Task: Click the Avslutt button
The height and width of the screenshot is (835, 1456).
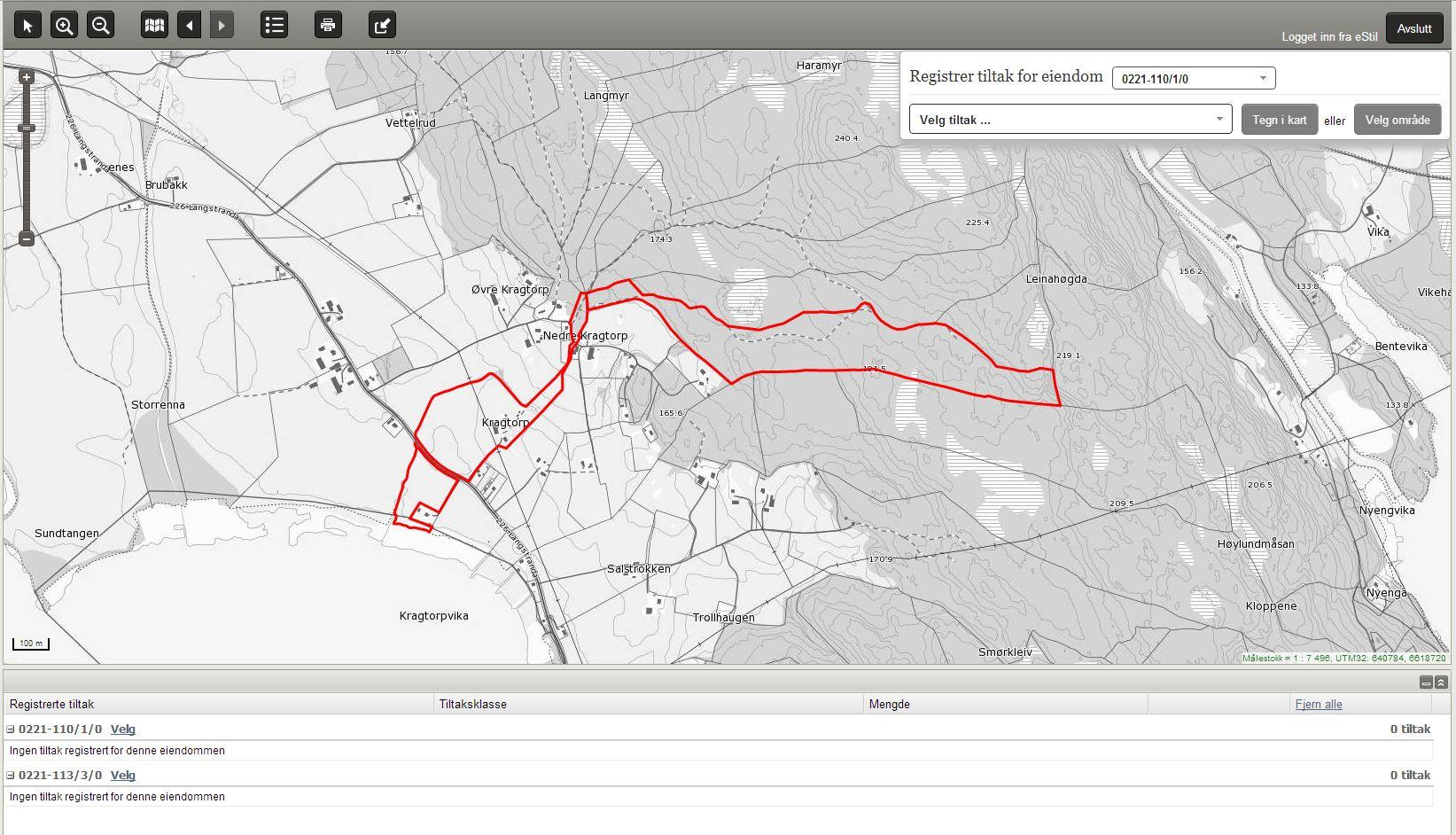Action: coord(1414,28)
